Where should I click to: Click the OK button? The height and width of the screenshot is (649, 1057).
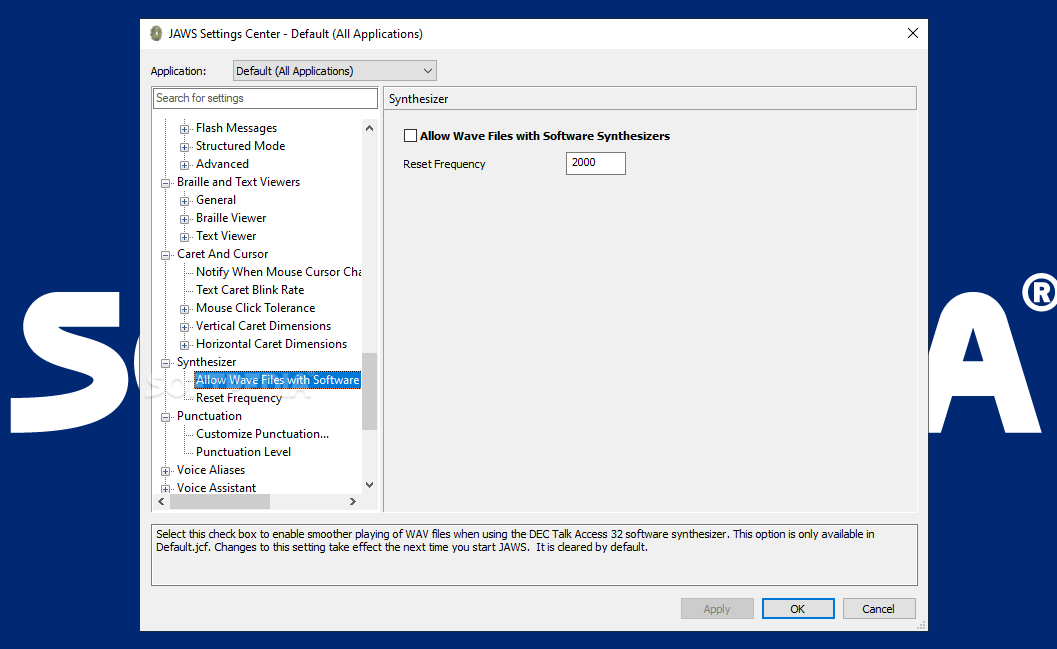(798, 609)
